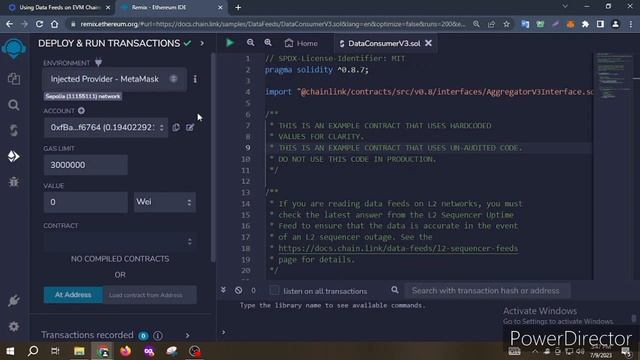Screen dimensions: 640x360
Task: Open the Contract selection dropdown
Action: pos(120,241)
